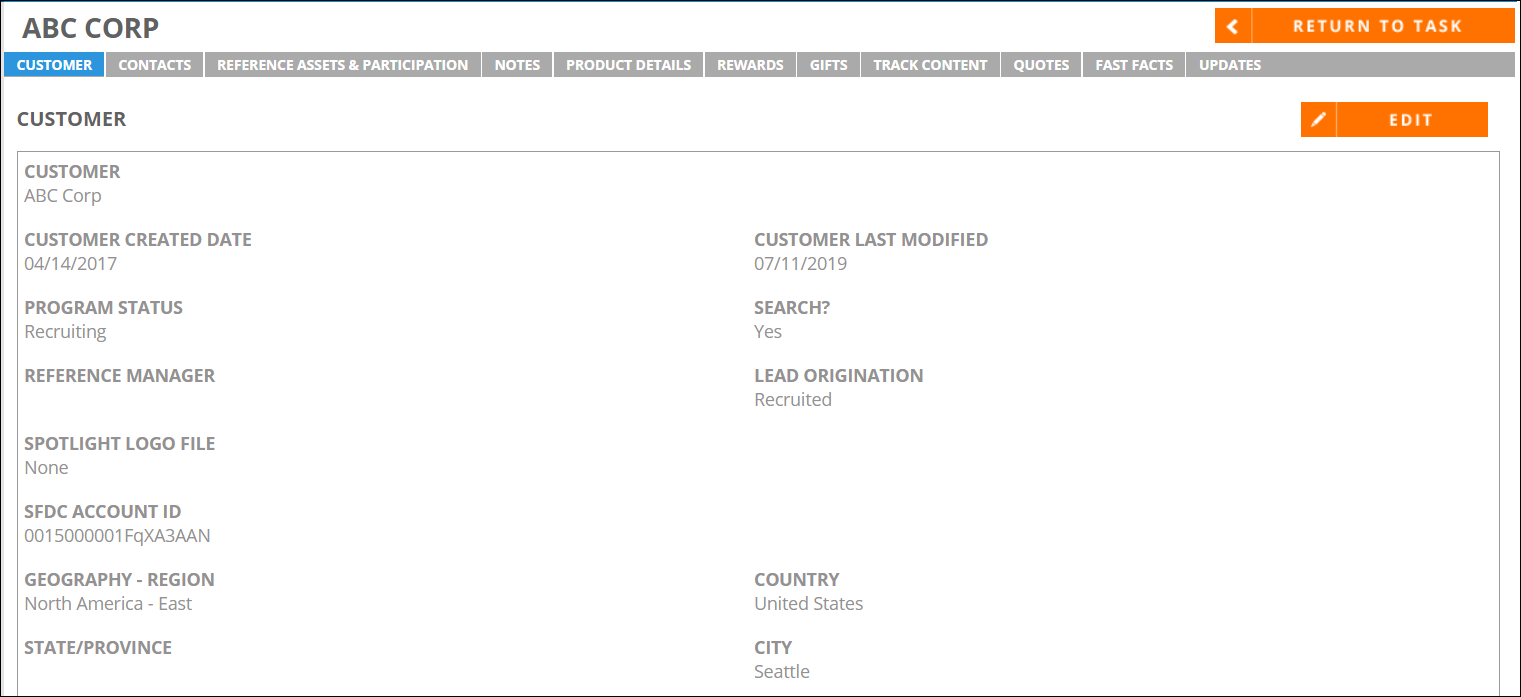
Task: Open the Gifts tab
Action: click(x=829, y=65)
